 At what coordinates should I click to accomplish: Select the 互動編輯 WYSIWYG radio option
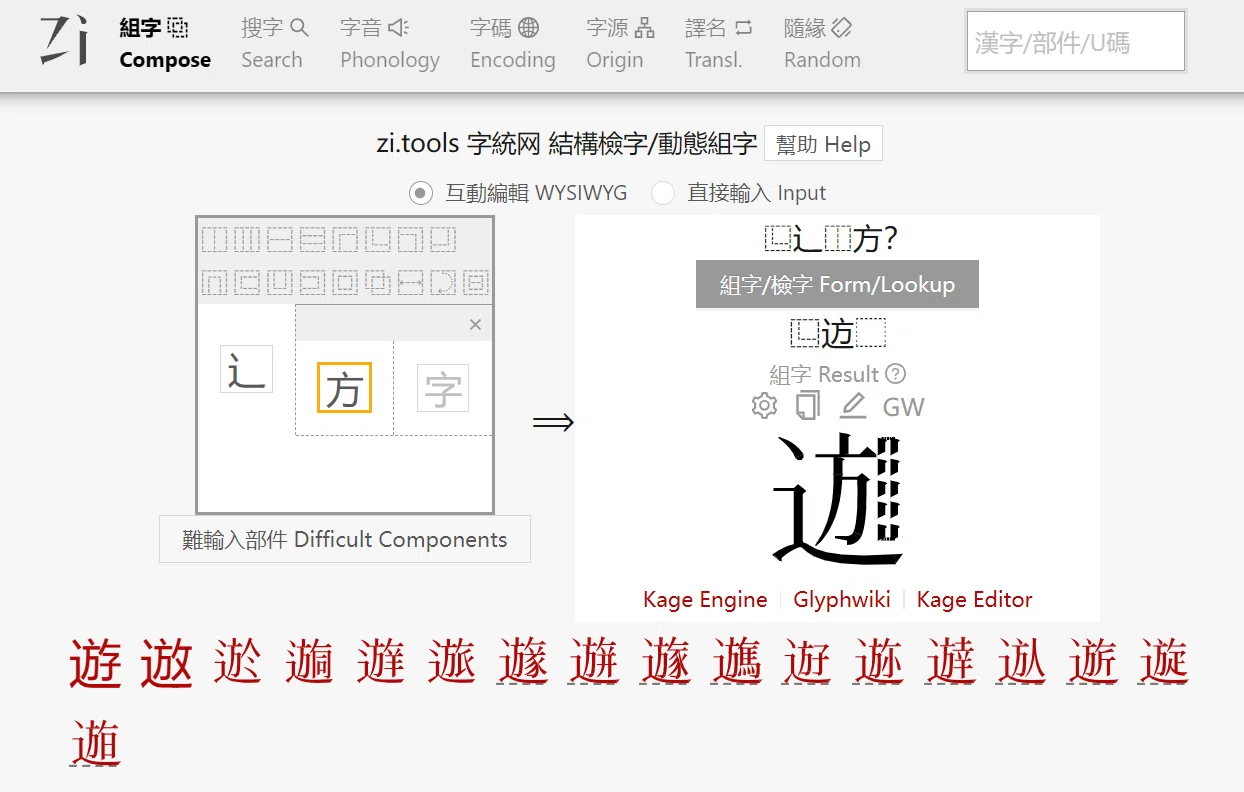coord(421,193)
